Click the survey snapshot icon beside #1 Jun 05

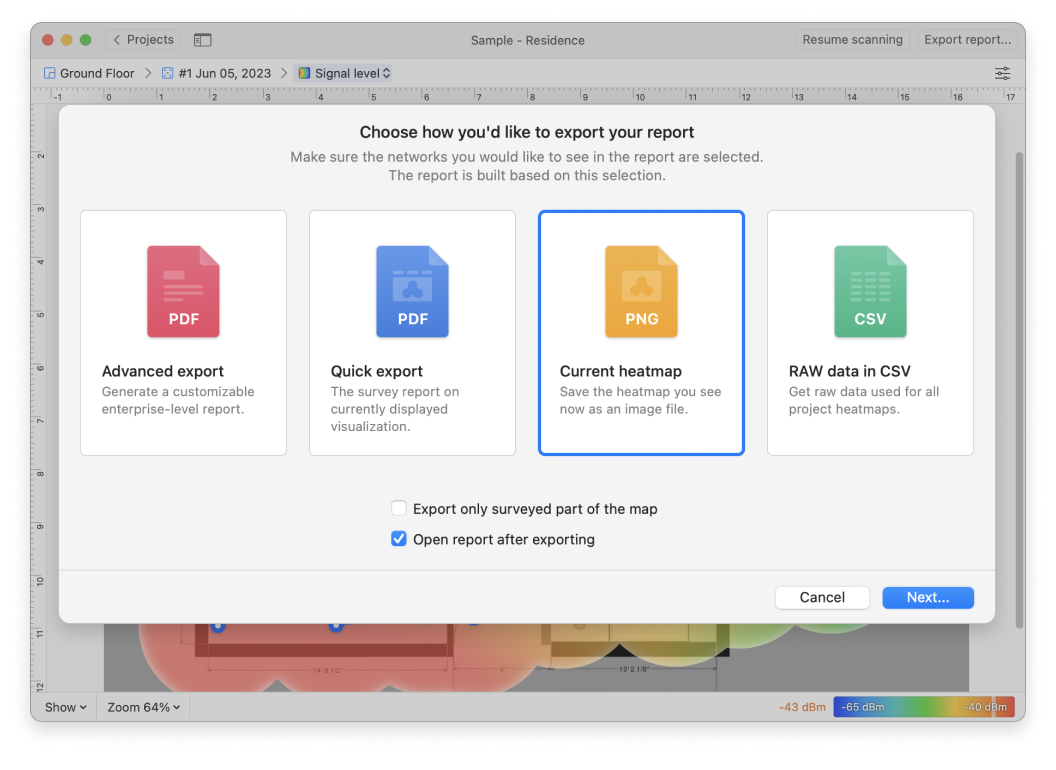[167, 73]
